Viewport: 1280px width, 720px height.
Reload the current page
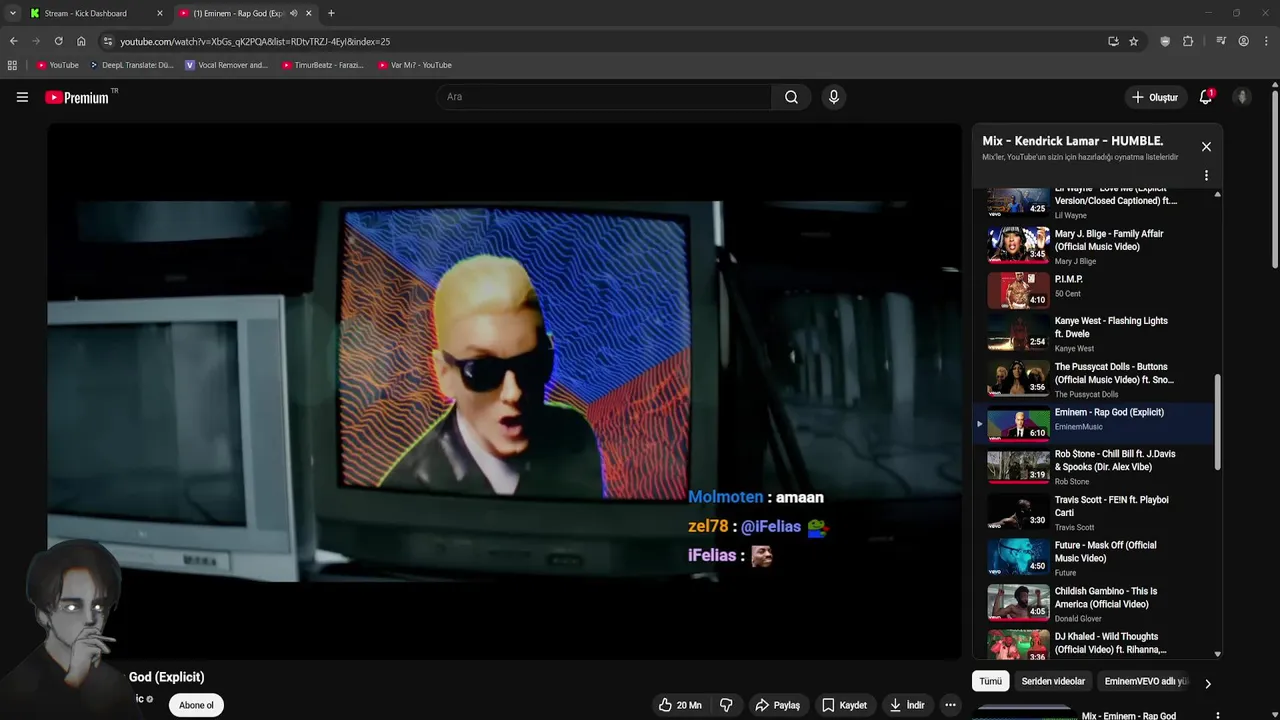58,41
